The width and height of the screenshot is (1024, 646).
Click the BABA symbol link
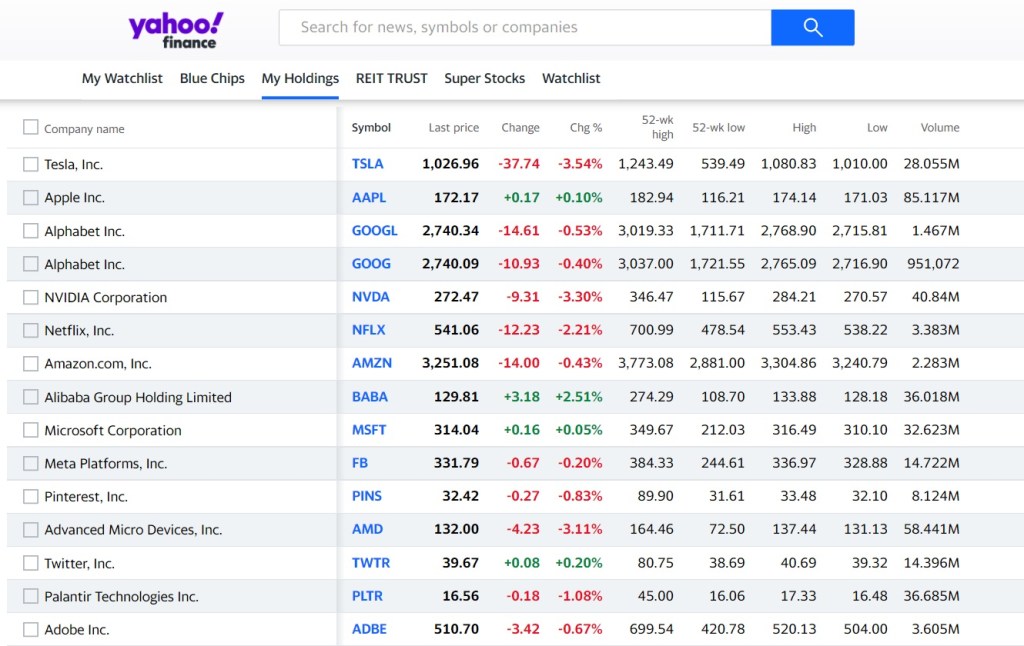369,397
